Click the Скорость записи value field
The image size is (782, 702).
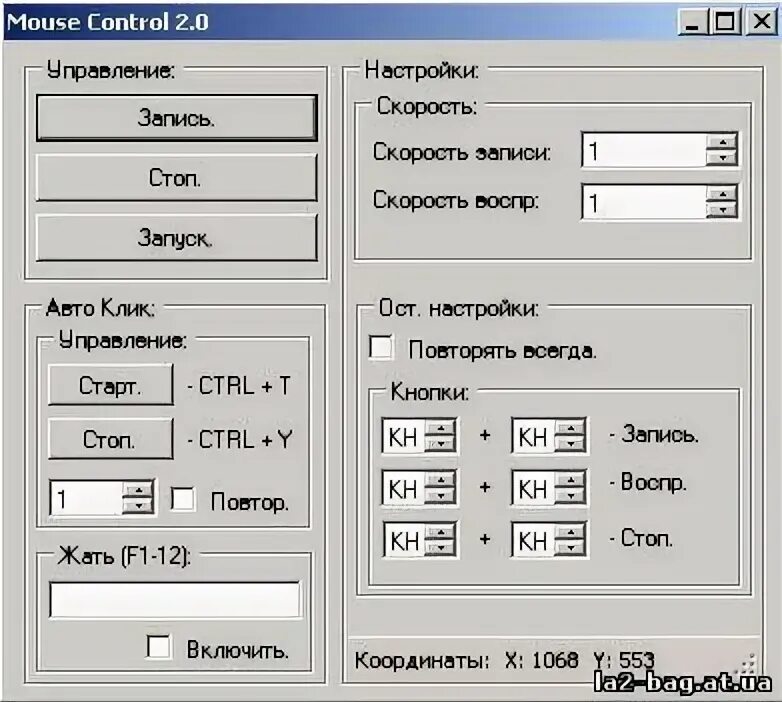pos(644,150)
